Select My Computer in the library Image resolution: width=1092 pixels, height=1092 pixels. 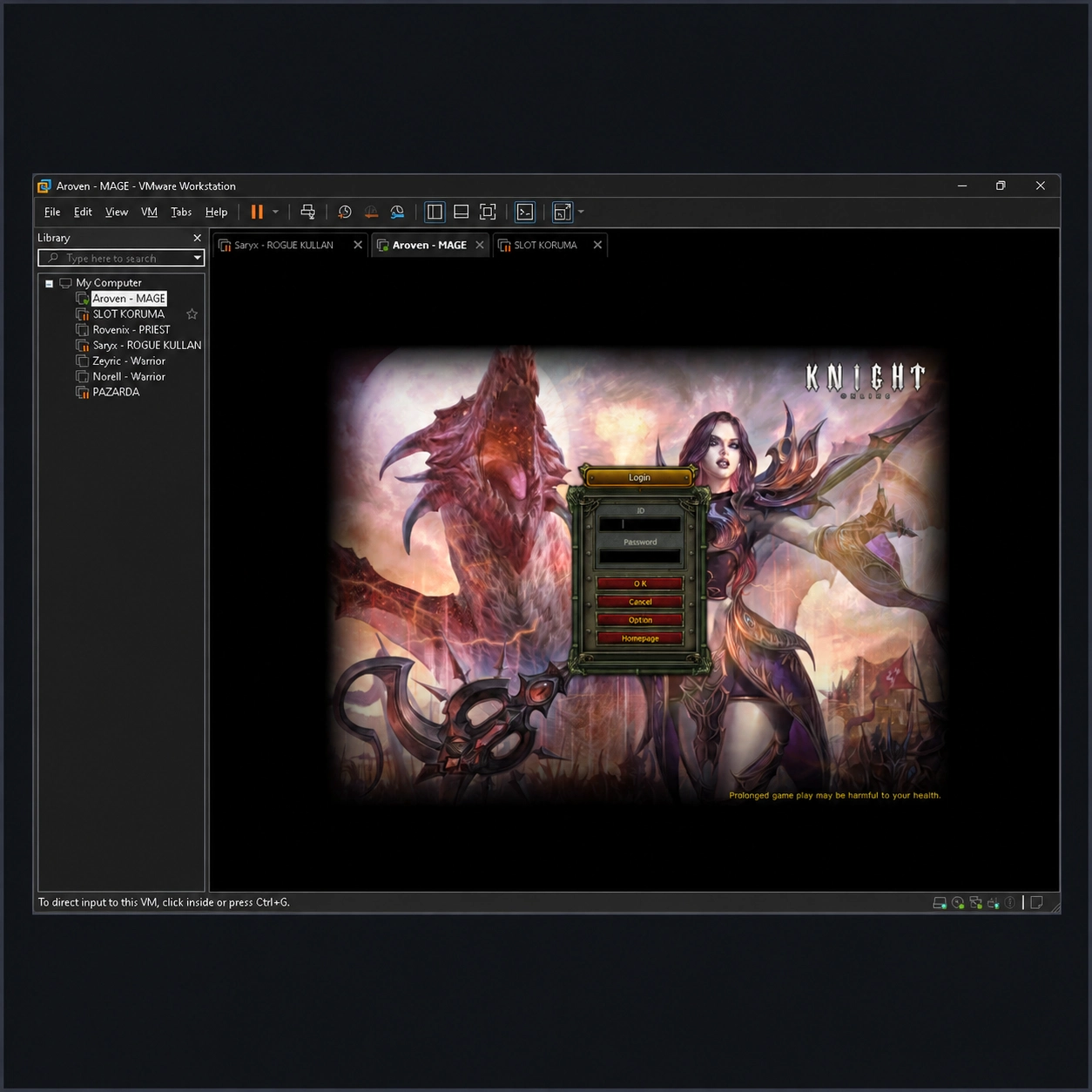[108, 283]
